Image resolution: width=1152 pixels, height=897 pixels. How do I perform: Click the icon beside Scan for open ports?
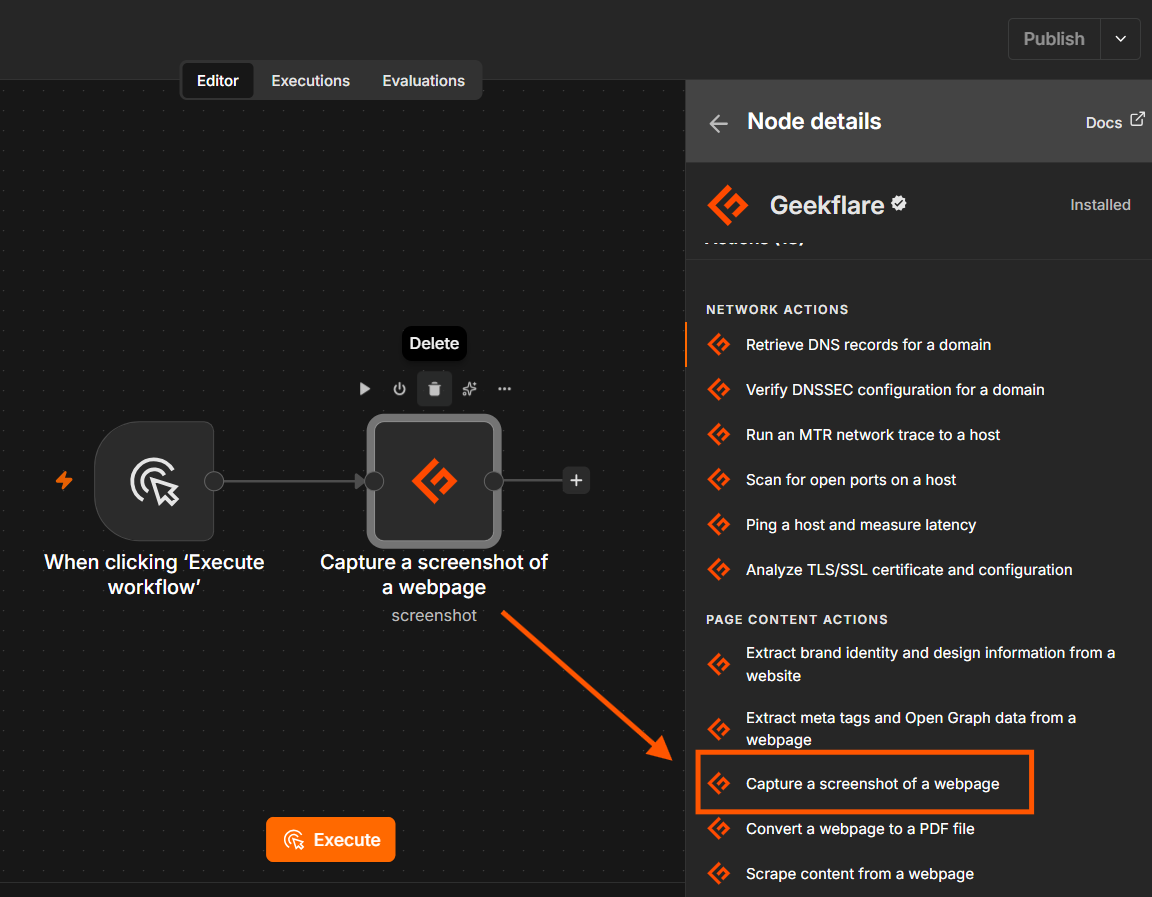(719, 479)
